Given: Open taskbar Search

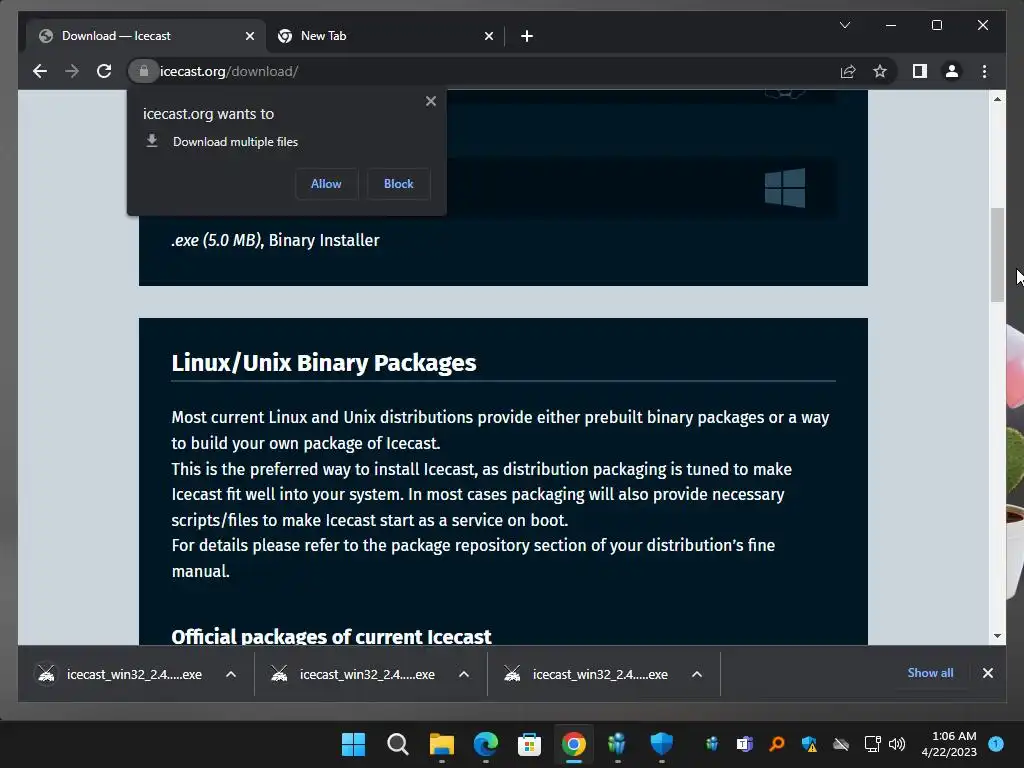Looking at the screenshot, I should click(x=398, y=744).
